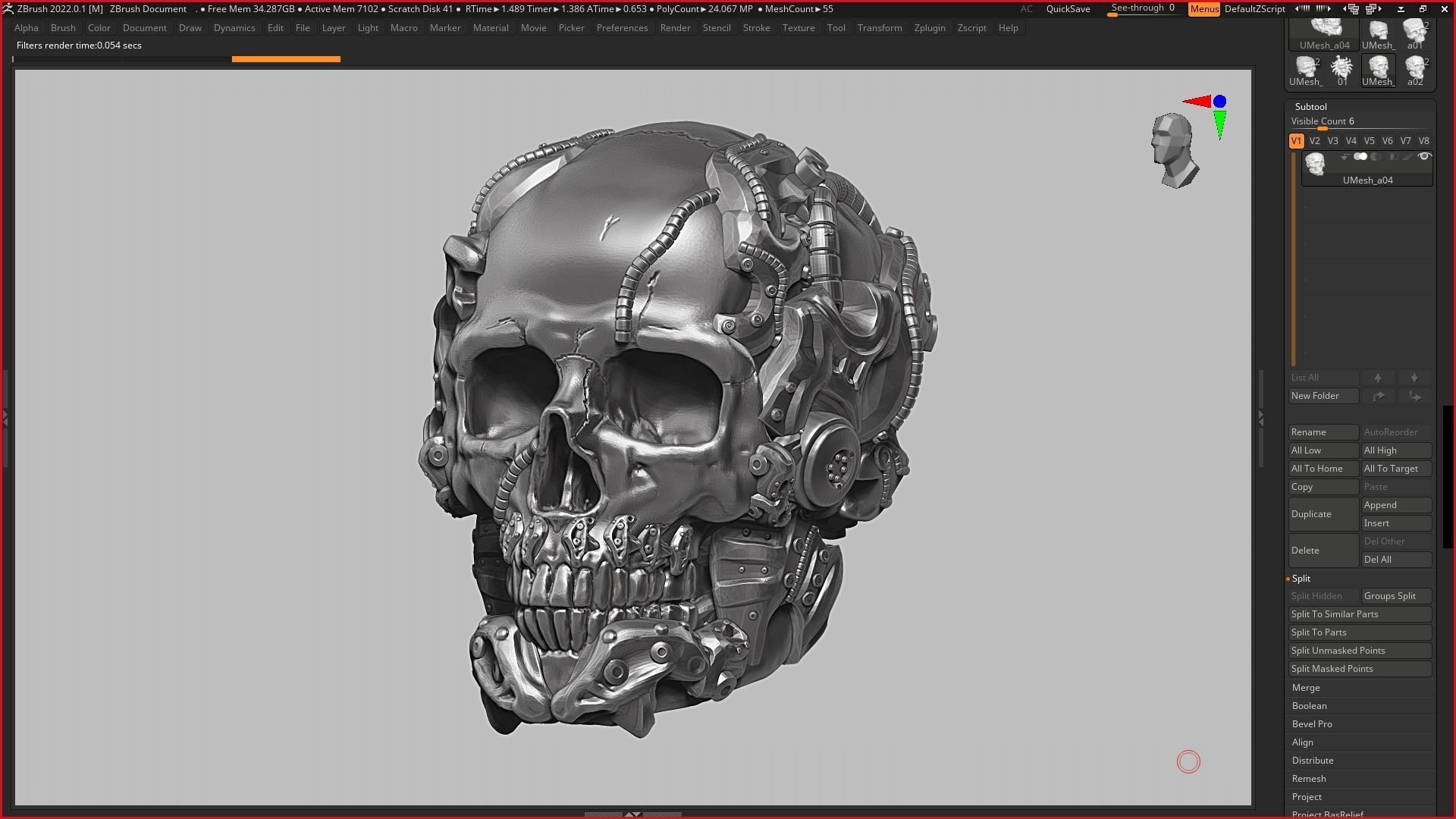Open the Render menu

click(x=675, y=28)
